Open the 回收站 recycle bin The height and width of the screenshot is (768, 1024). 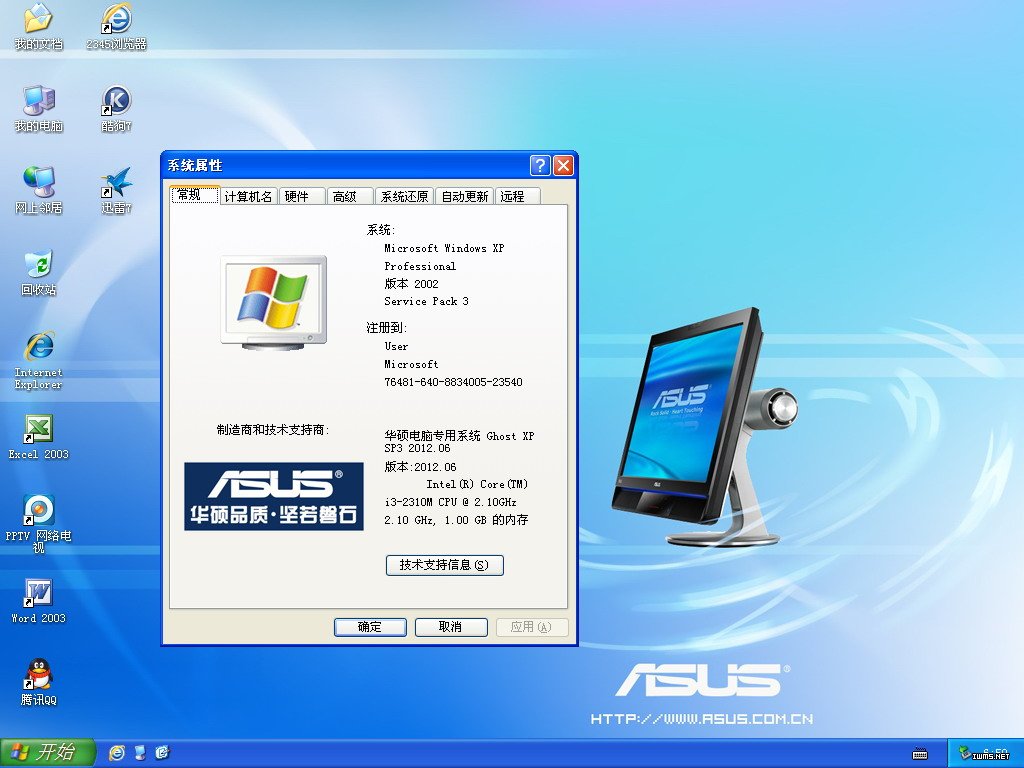click(36, 268)
